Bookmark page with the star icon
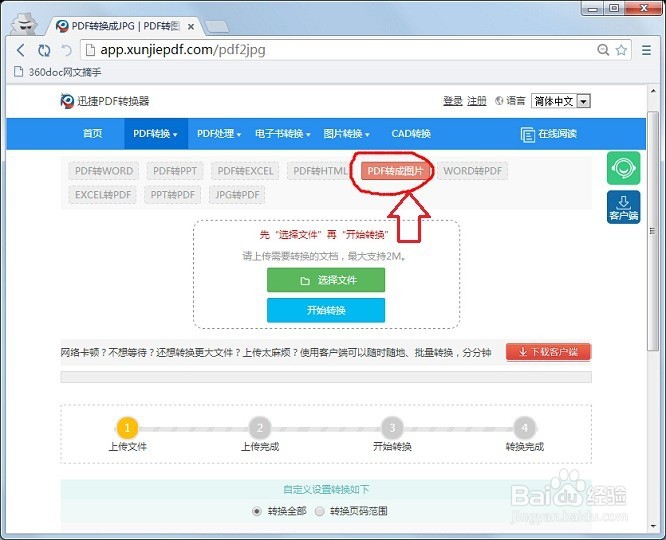The height and width of the screenshot is (540, 666). 621,50
